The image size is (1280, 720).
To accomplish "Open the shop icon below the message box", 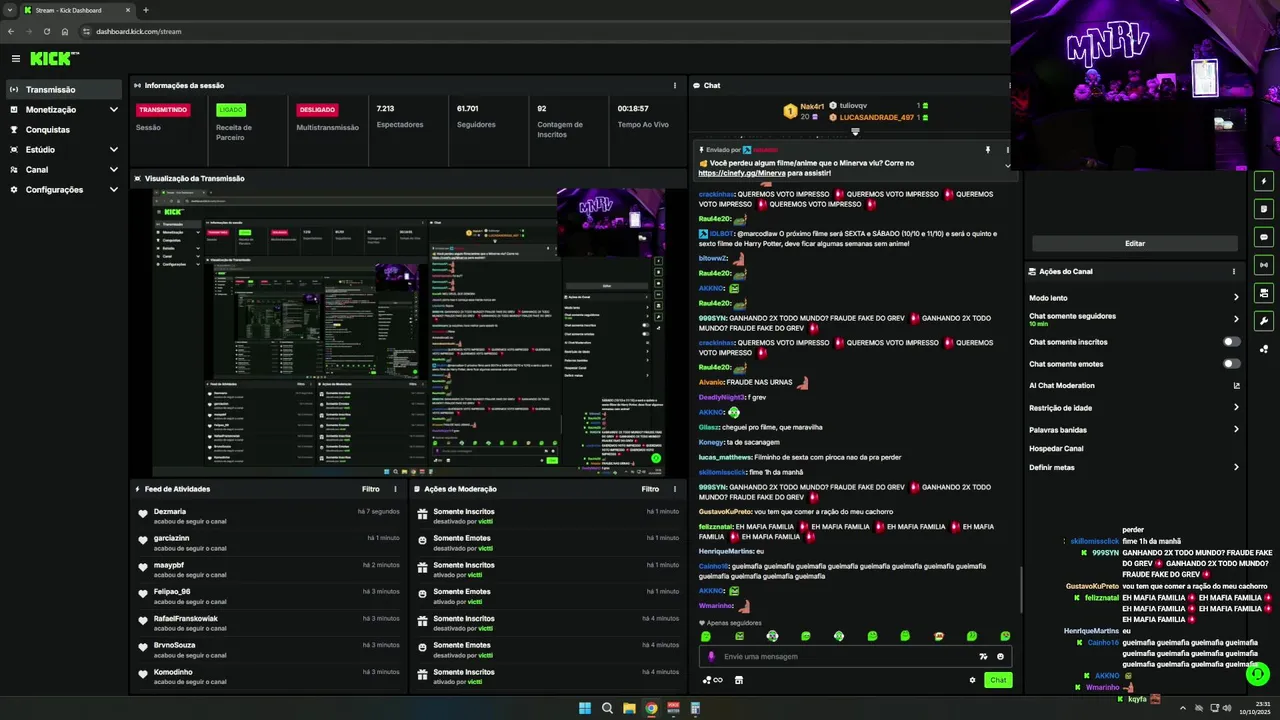I will (739, 680).
